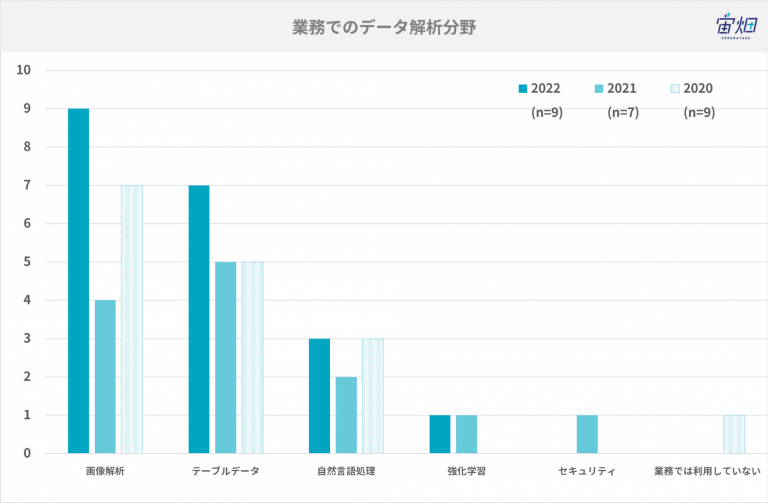Select the 2022 bar for 強化学習
This screenshot has width=768, height=503.
tap(440, 434)
